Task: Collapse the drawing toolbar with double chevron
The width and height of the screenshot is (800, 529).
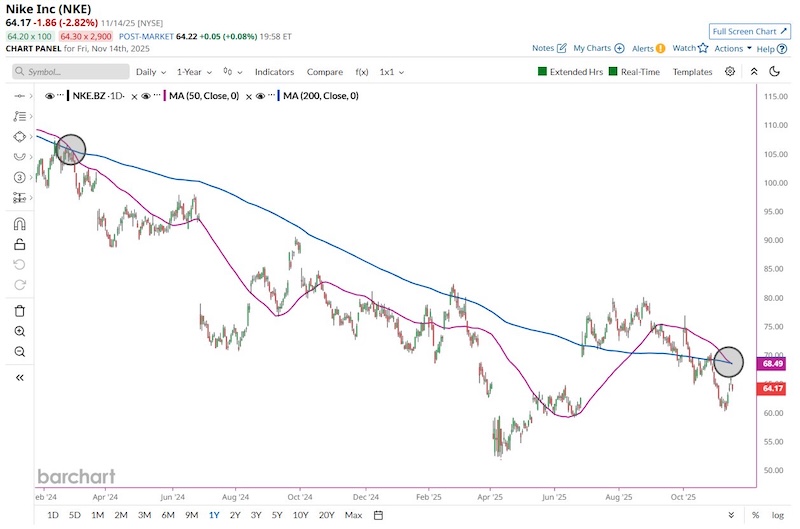Action: click(x=19, y=377)
